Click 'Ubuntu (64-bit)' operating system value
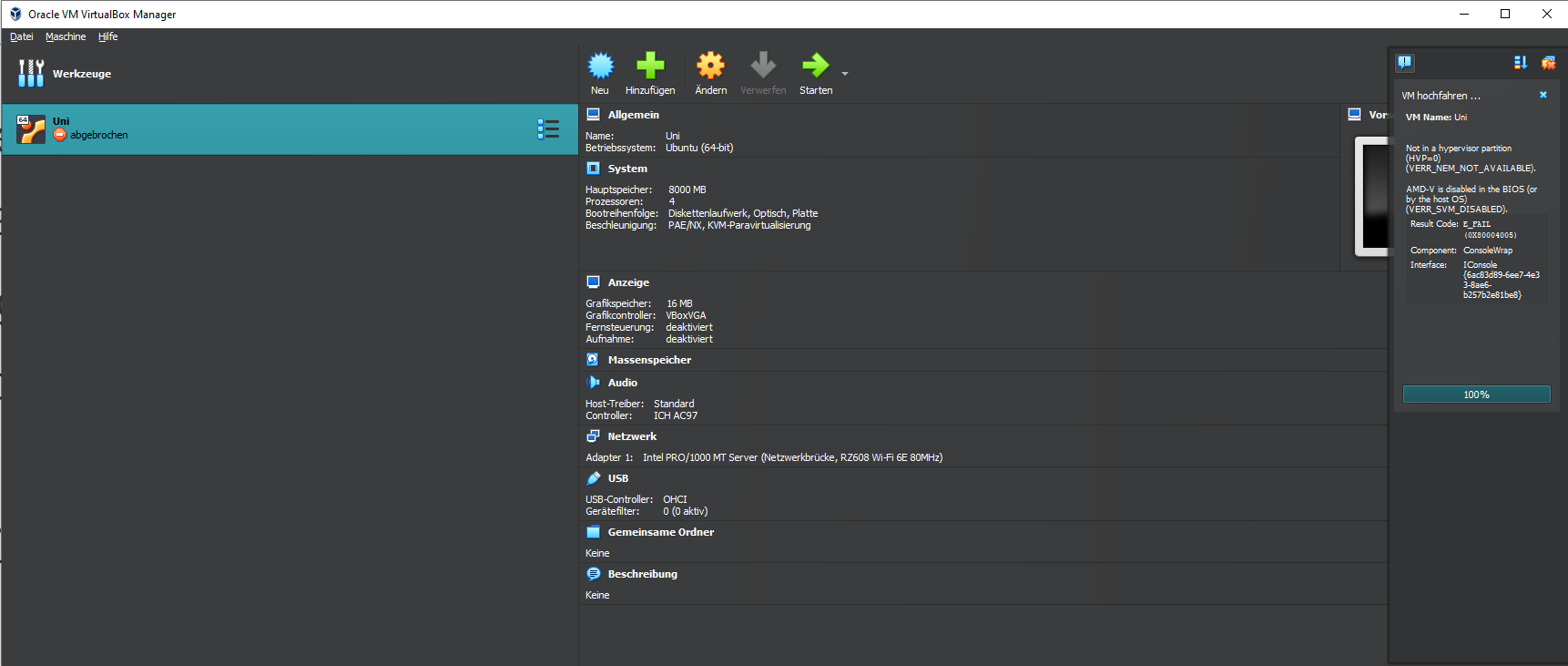This screenshot has height=666, width=1568. (x=699, y=148)
